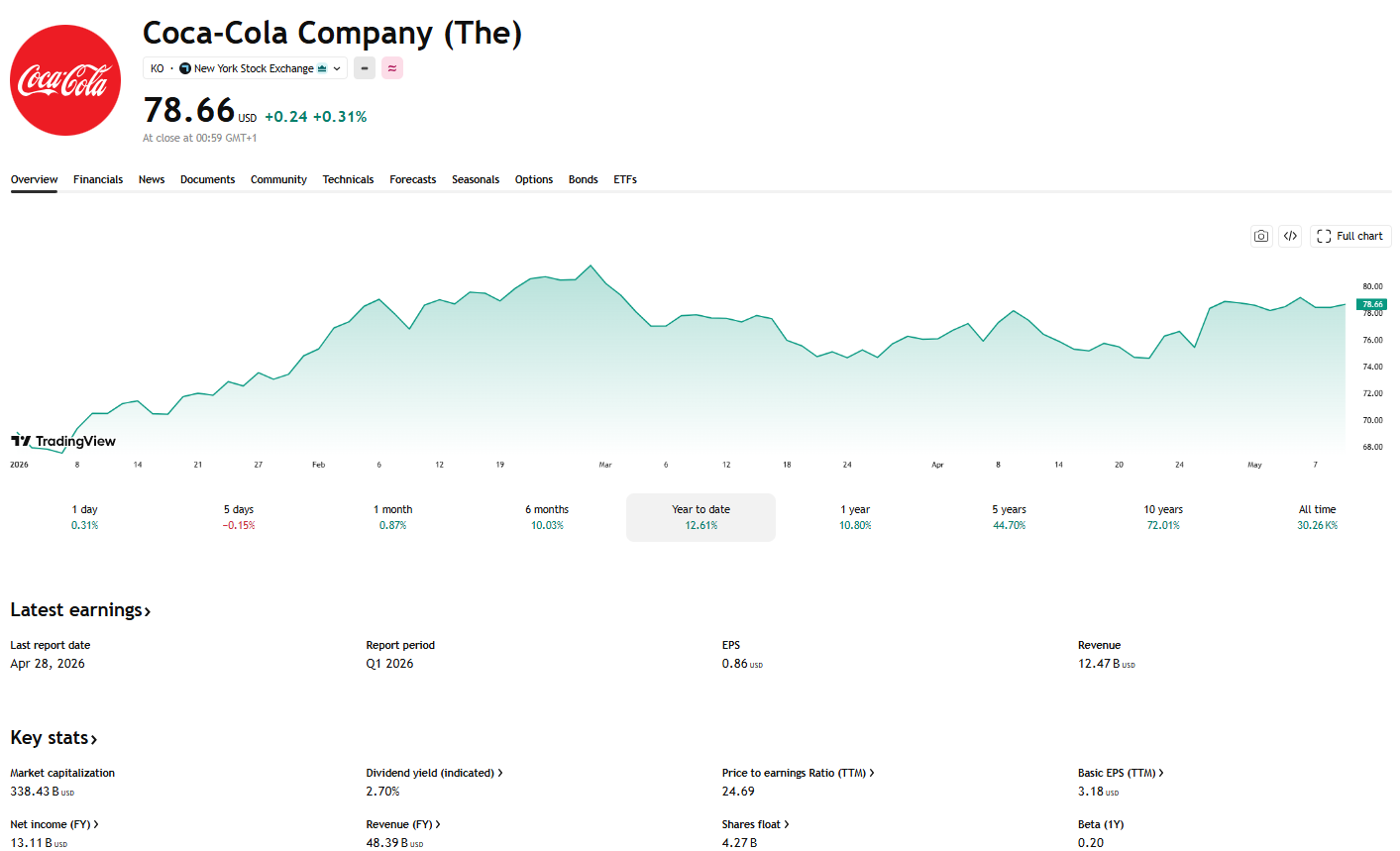Click the Net income value 13.11 B
The image size is (1400, 851).
[39, 843]
